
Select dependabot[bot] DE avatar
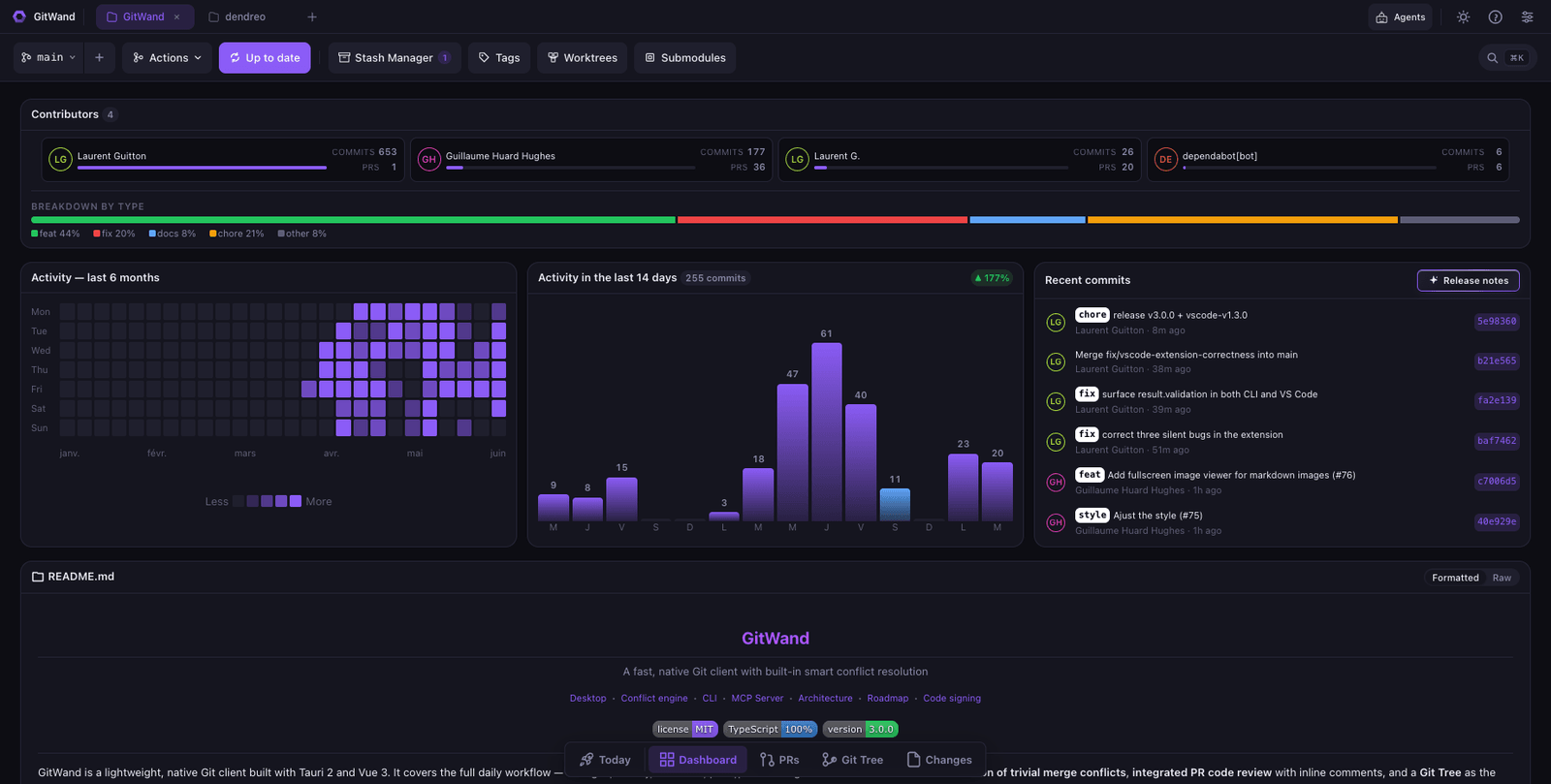(1165, 159)
